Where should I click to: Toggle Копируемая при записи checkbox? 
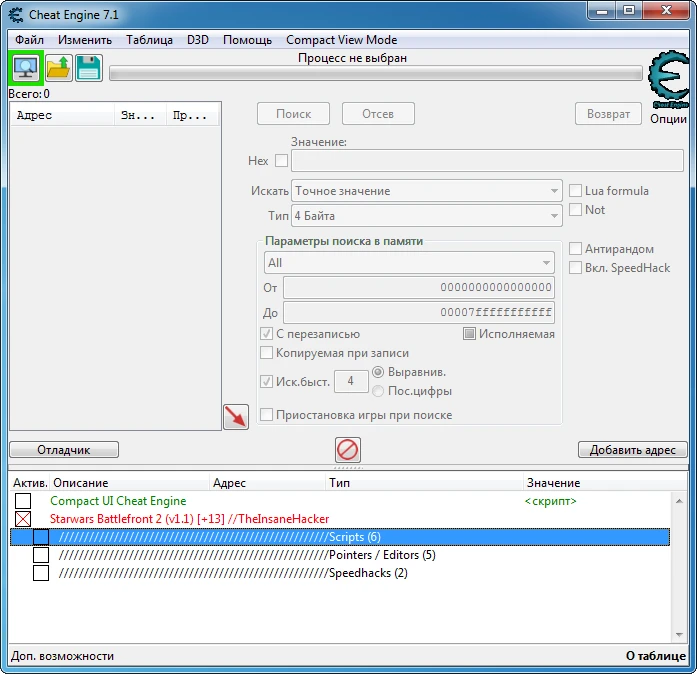coord(266,353)
